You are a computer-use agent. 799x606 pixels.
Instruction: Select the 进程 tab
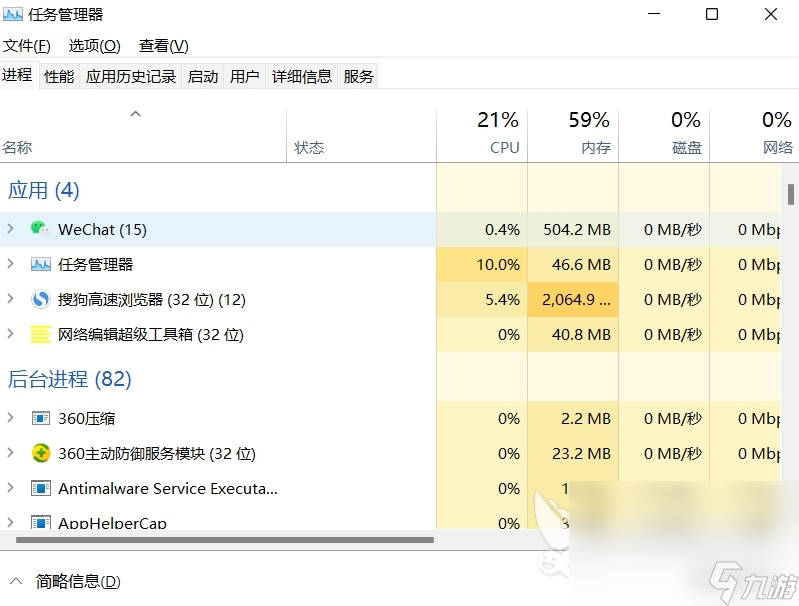pyautogui.click(x=18, y=75)
